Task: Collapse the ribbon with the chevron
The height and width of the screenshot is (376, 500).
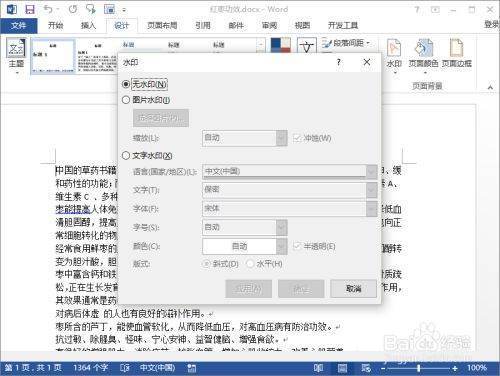Action: click(x=490, y=87)
